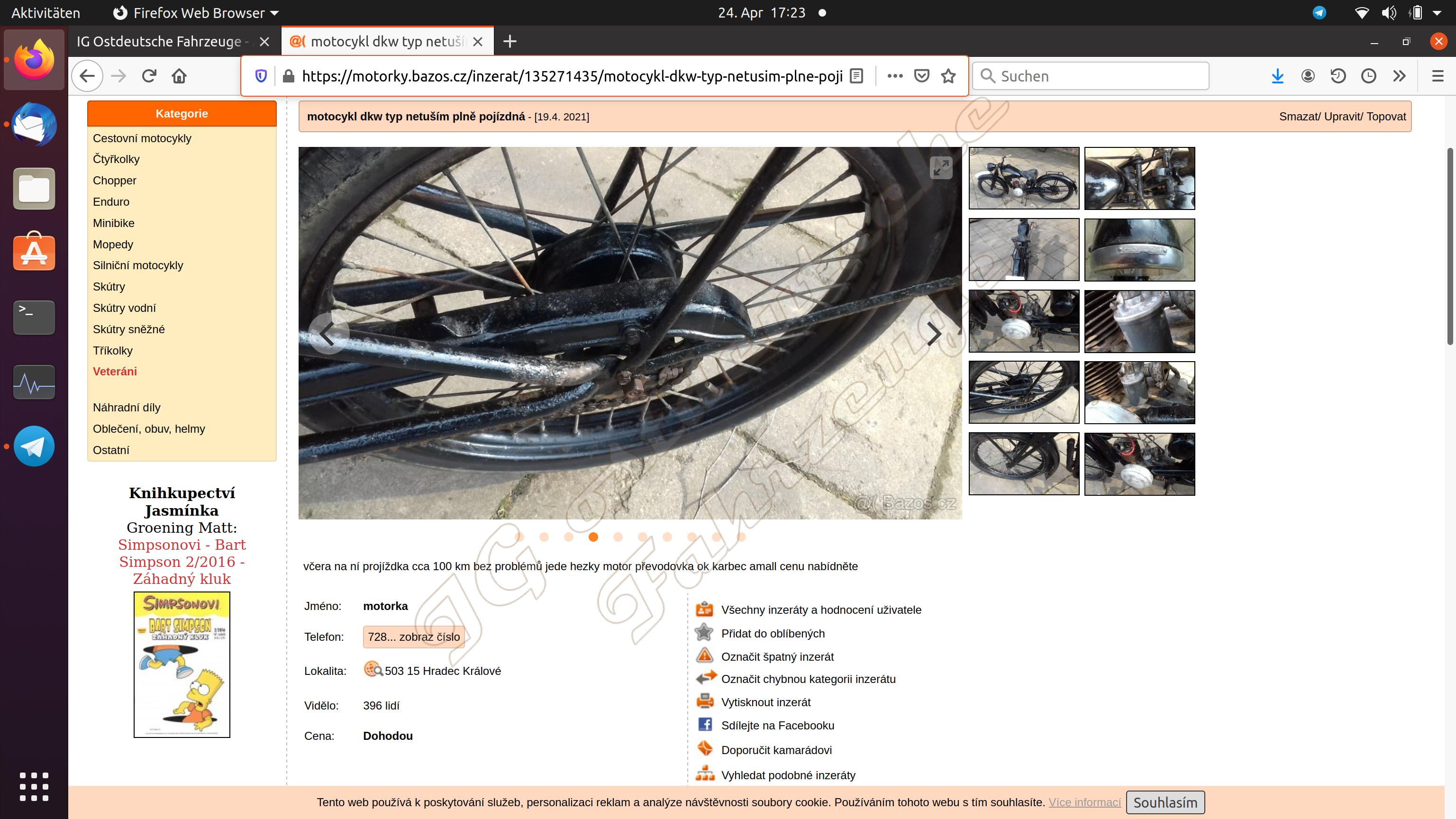Open the downloads arrow panel
This screenshot has height=819, width=1456.
tap(1277, 76)
